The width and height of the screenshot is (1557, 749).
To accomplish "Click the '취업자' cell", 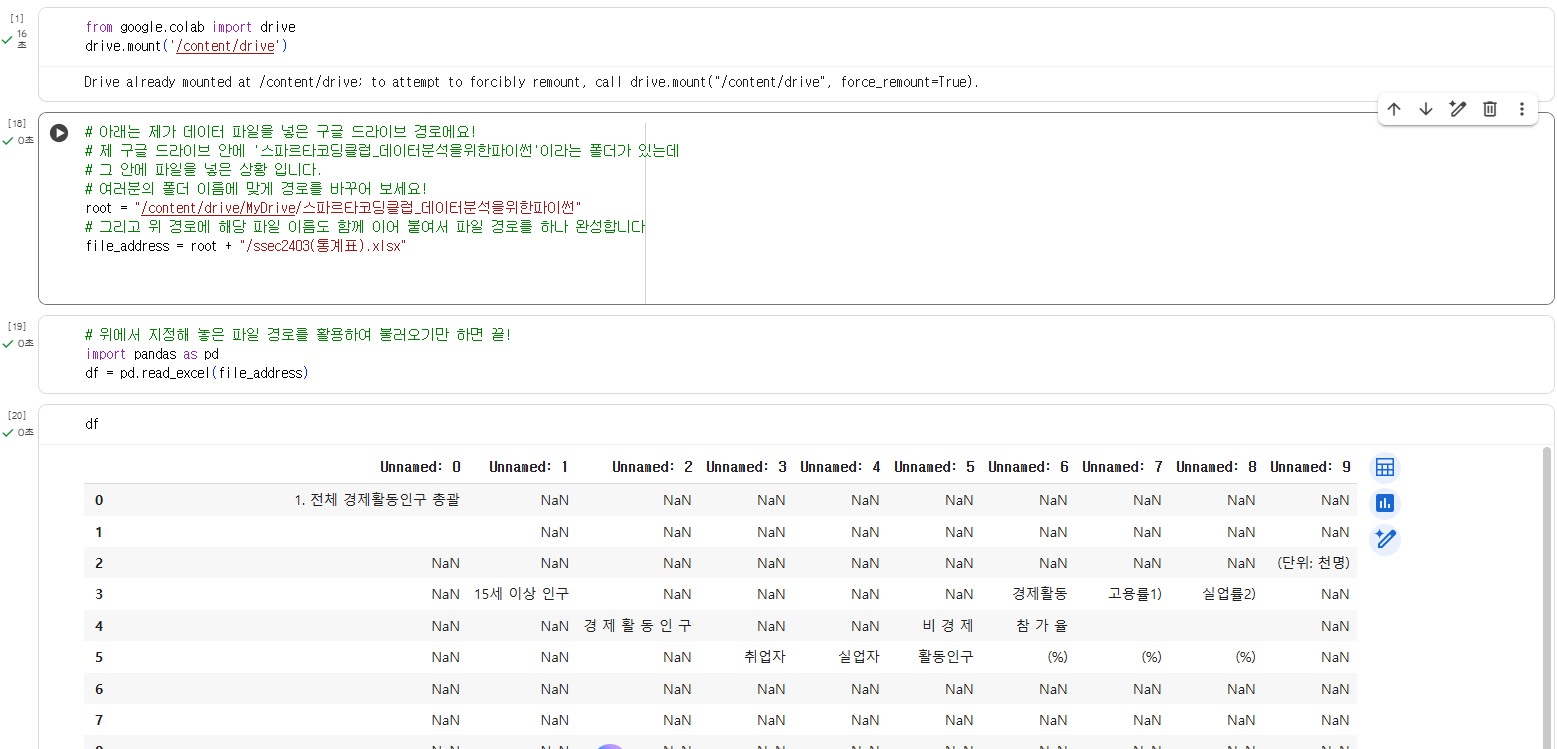I will pyautogui.click(x=765, y=657).
